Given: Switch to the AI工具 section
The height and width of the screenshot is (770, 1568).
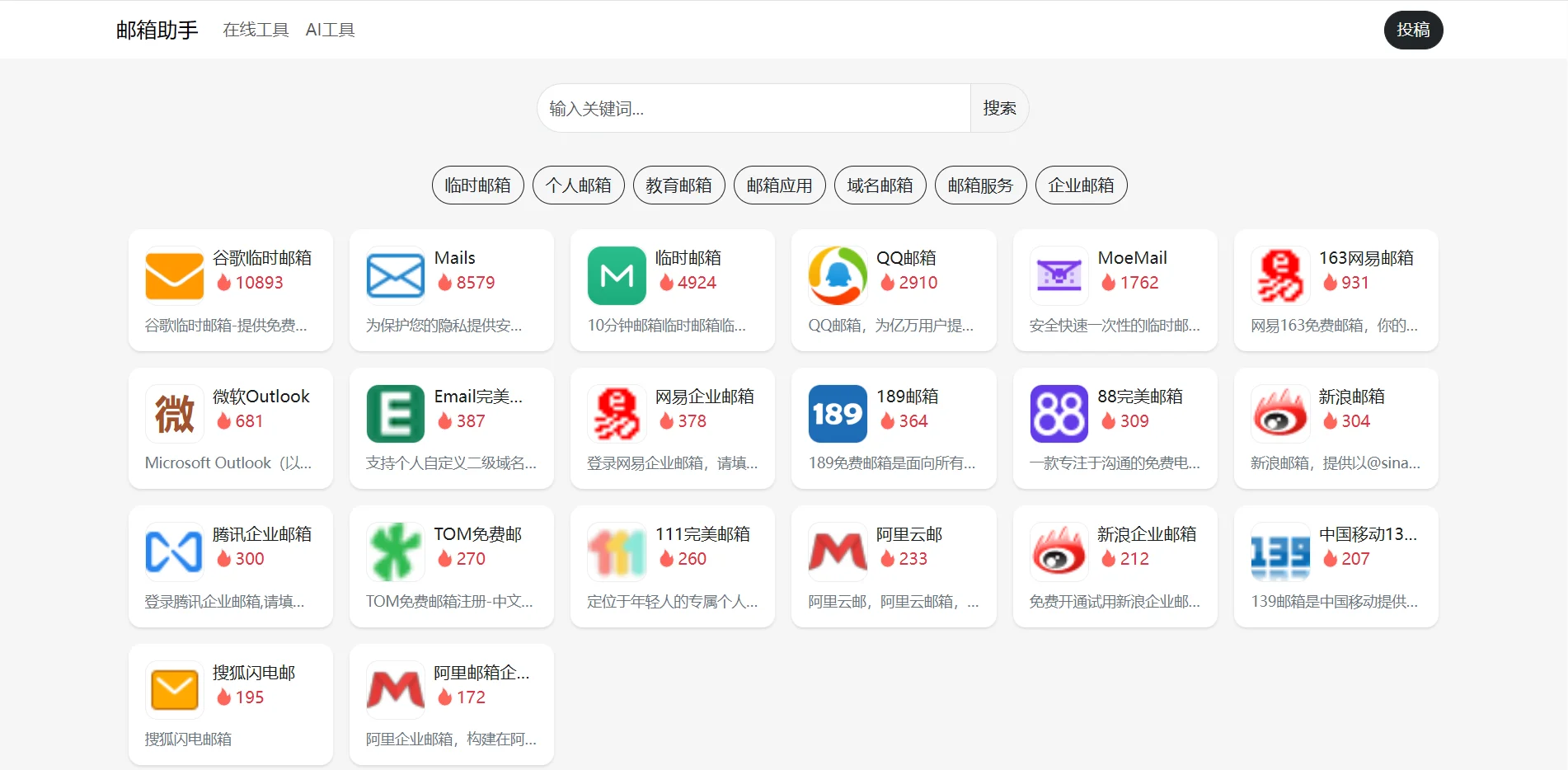Looking at the screenshot, I should coord(330,29).
